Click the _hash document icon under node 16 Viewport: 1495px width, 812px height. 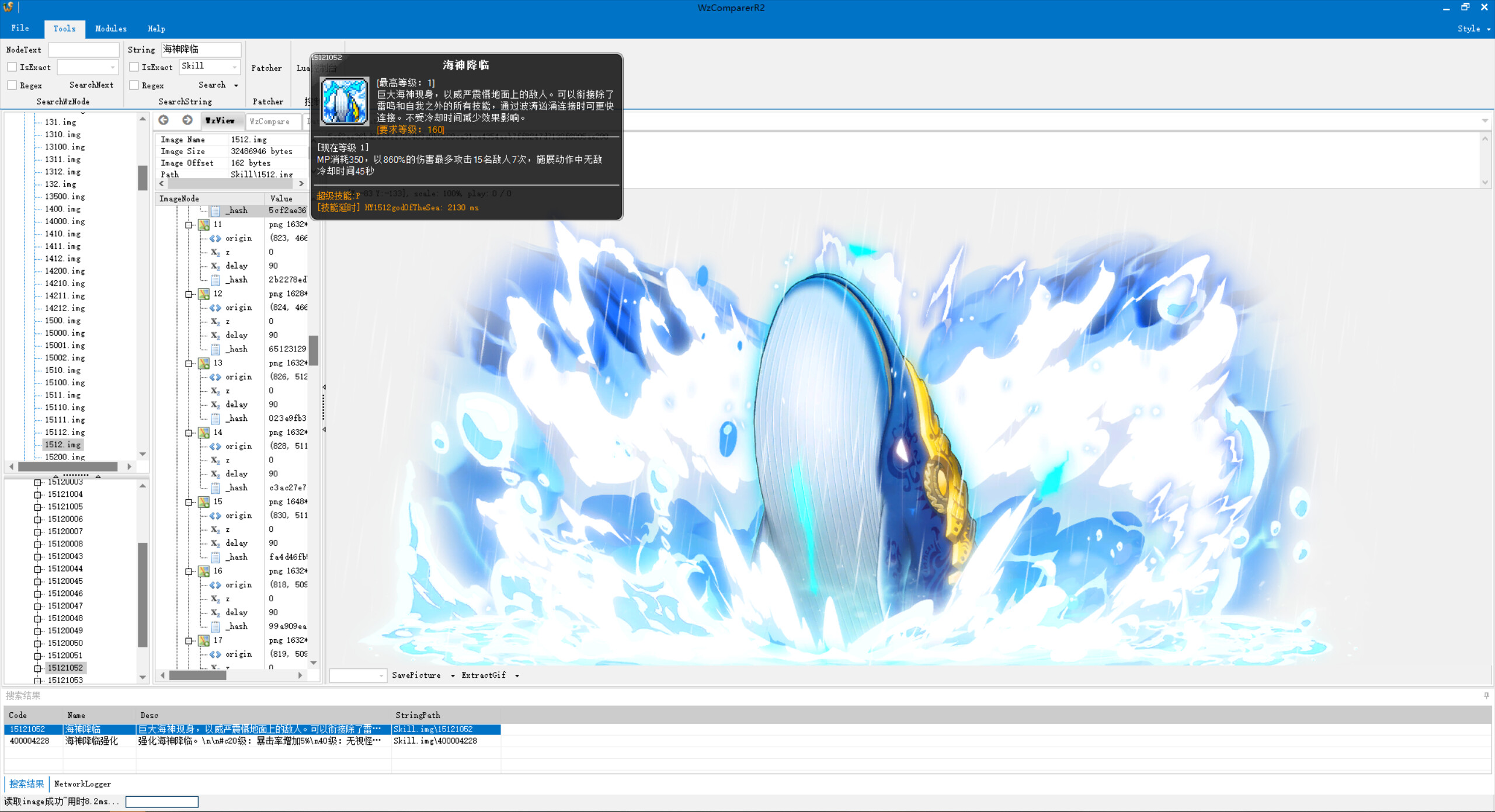pos(215,626)
